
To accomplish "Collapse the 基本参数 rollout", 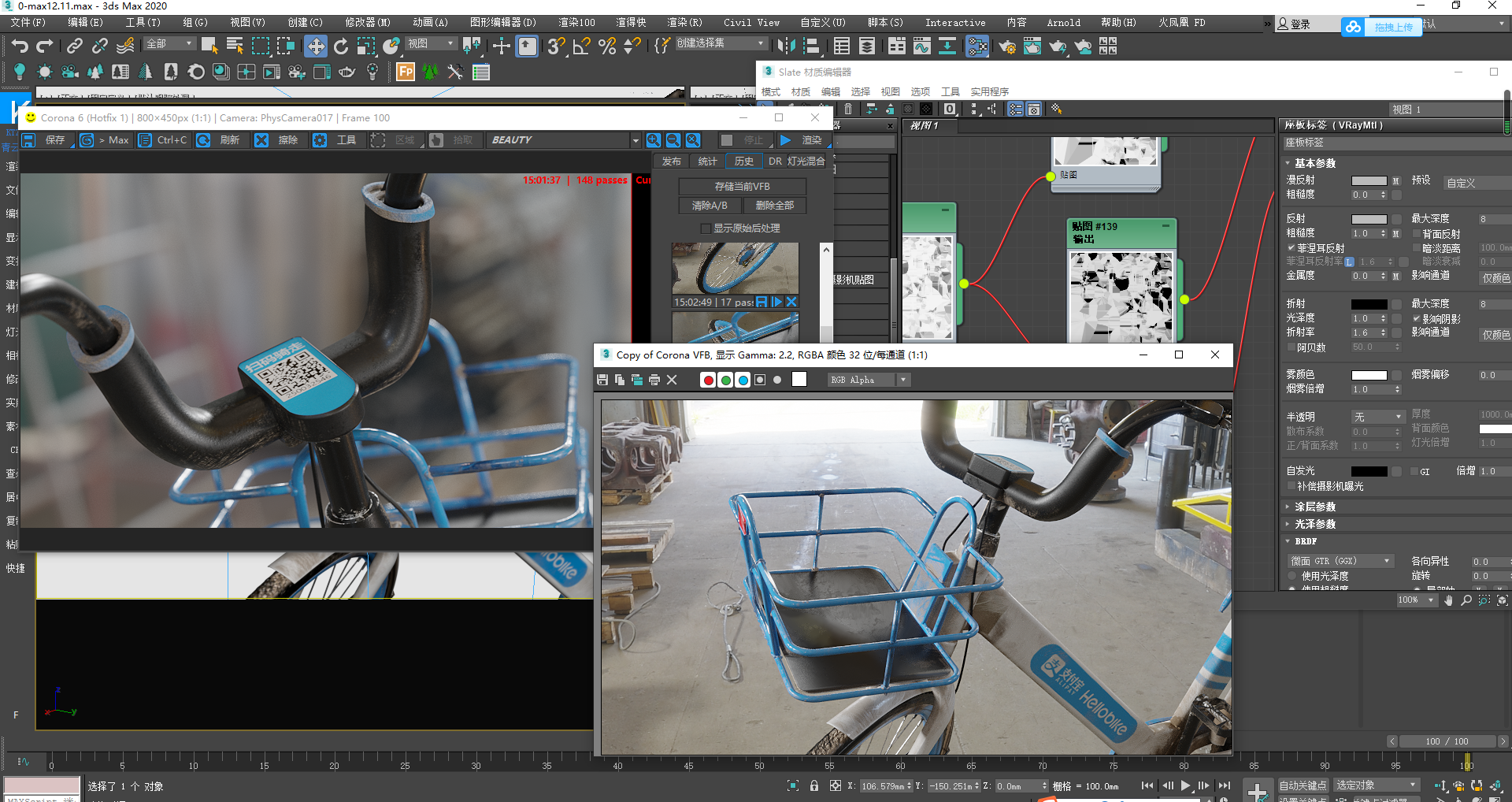I will coord(1314,163).
